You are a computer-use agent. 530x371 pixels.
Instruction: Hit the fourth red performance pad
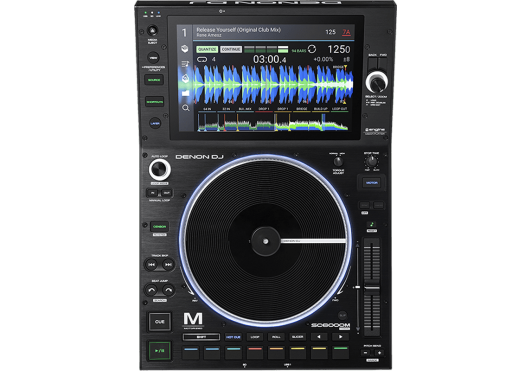click(255, 352)
